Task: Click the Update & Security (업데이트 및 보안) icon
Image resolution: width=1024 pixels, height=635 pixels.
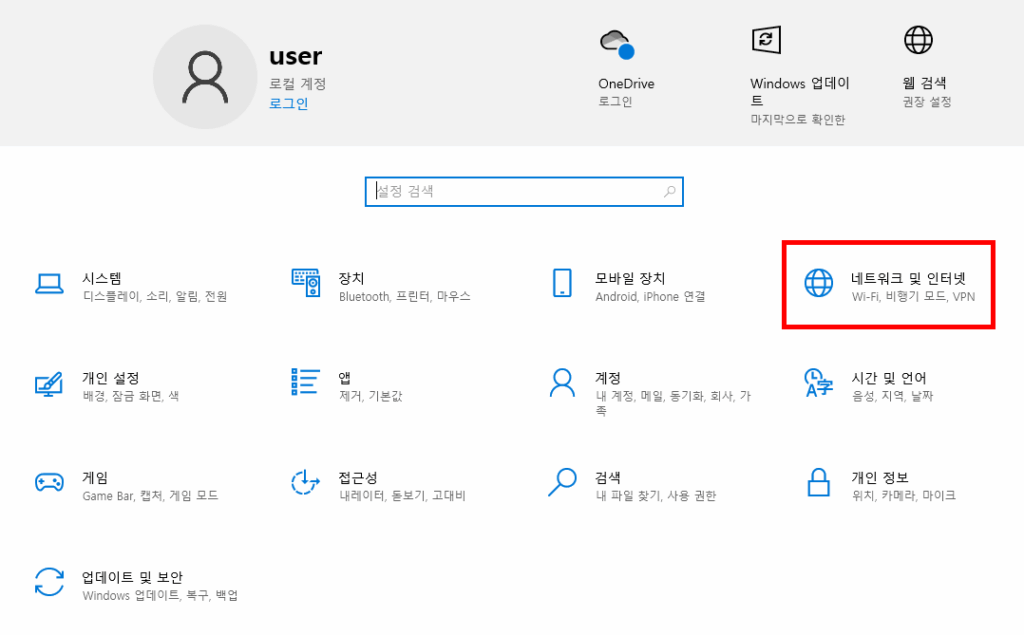Action: (x=49, y=582)
